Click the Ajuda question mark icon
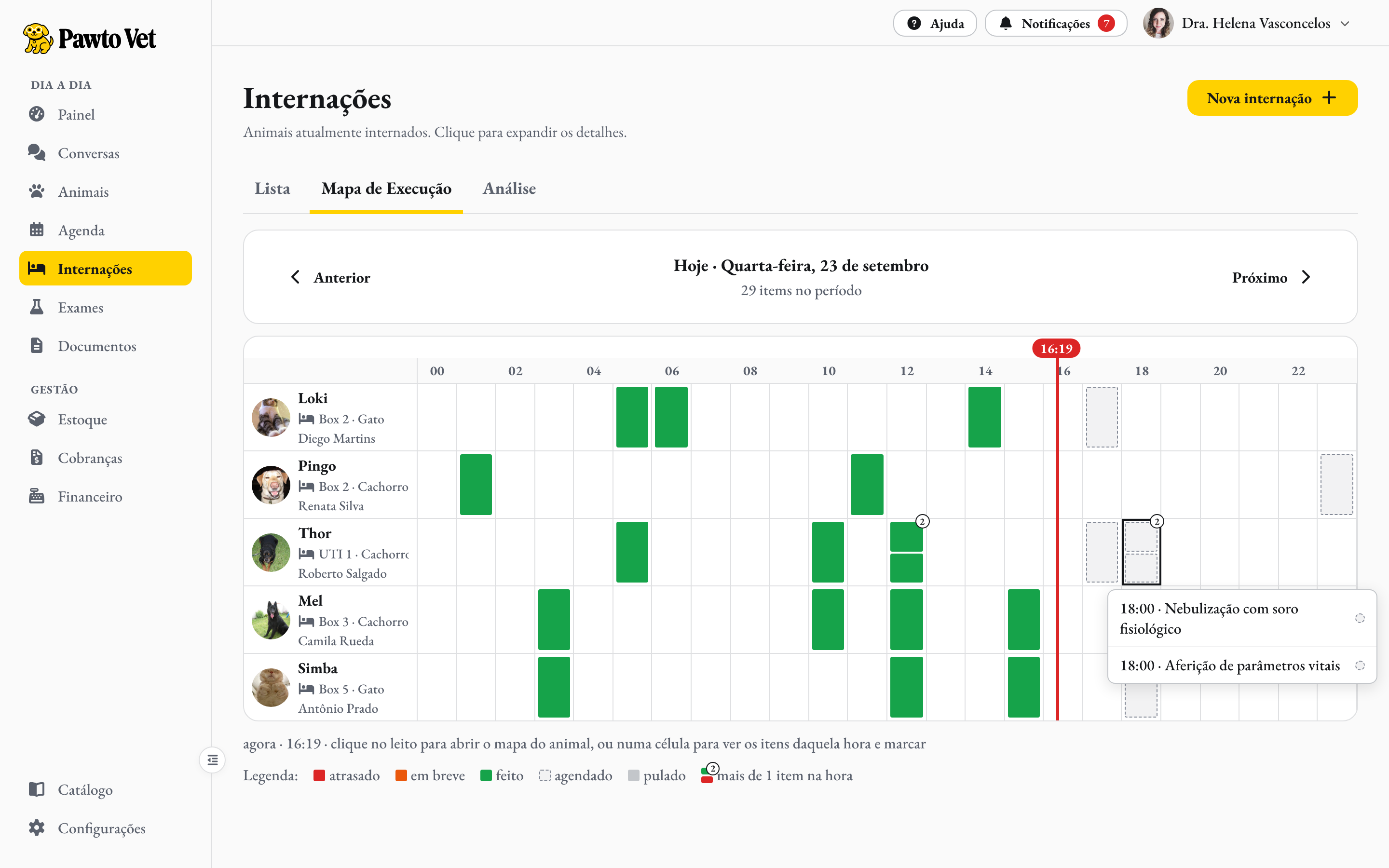The image size is (1389, 868). click(914, 24)
